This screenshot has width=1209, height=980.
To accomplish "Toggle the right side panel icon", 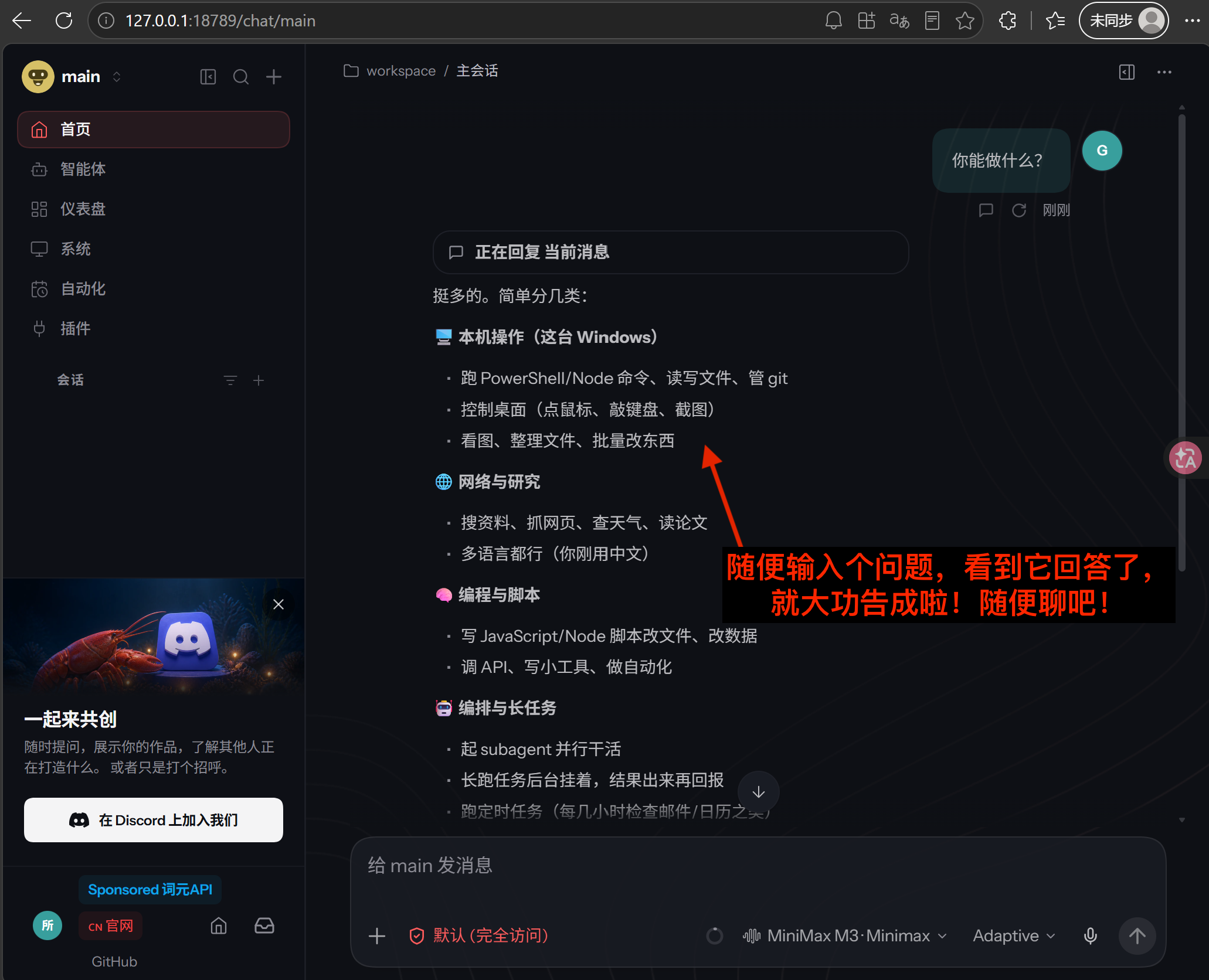I will (1126, 72).
